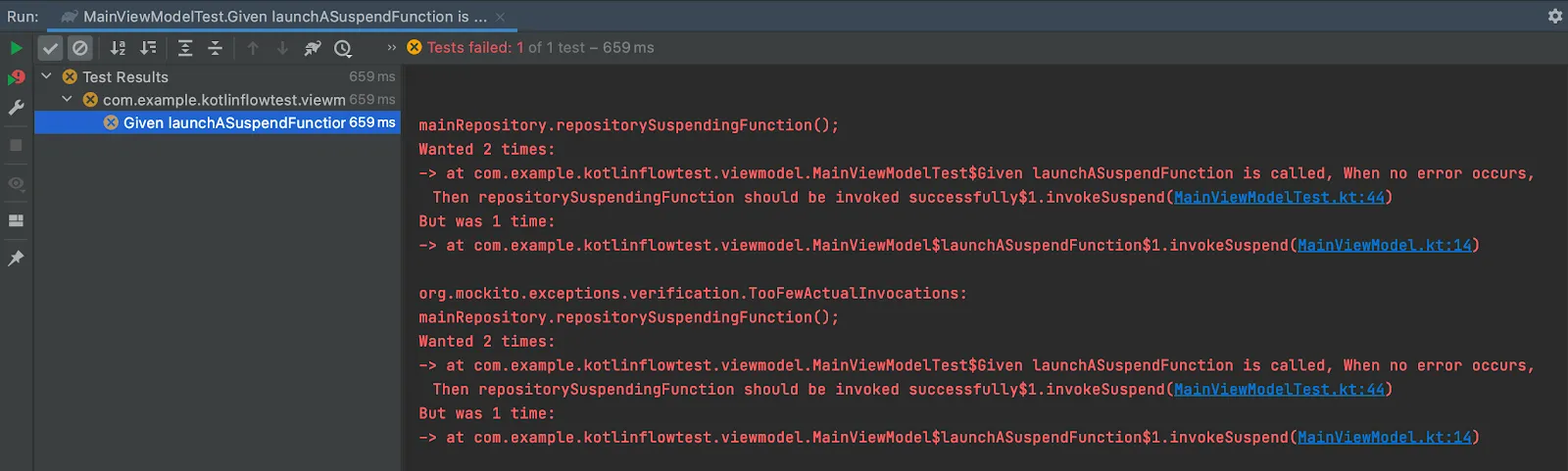Viewport: 1568px width, 471px height.
Task: Sort test results alphabetically
Action: click(118, 47)
